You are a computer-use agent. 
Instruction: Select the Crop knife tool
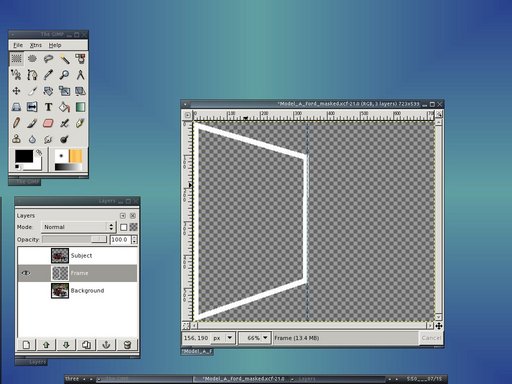[32, 91]
